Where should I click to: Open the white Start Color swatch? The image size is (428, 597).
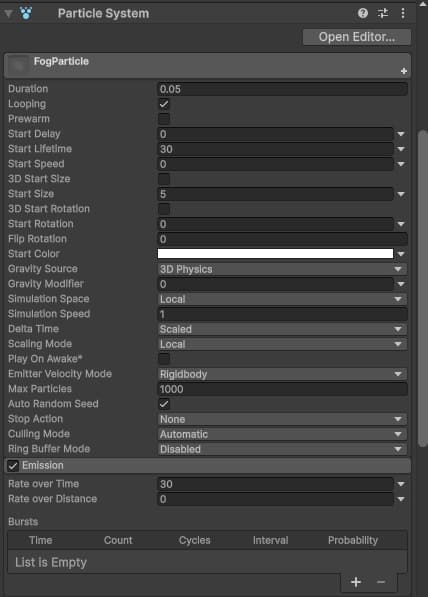click(x=275, y=254)
